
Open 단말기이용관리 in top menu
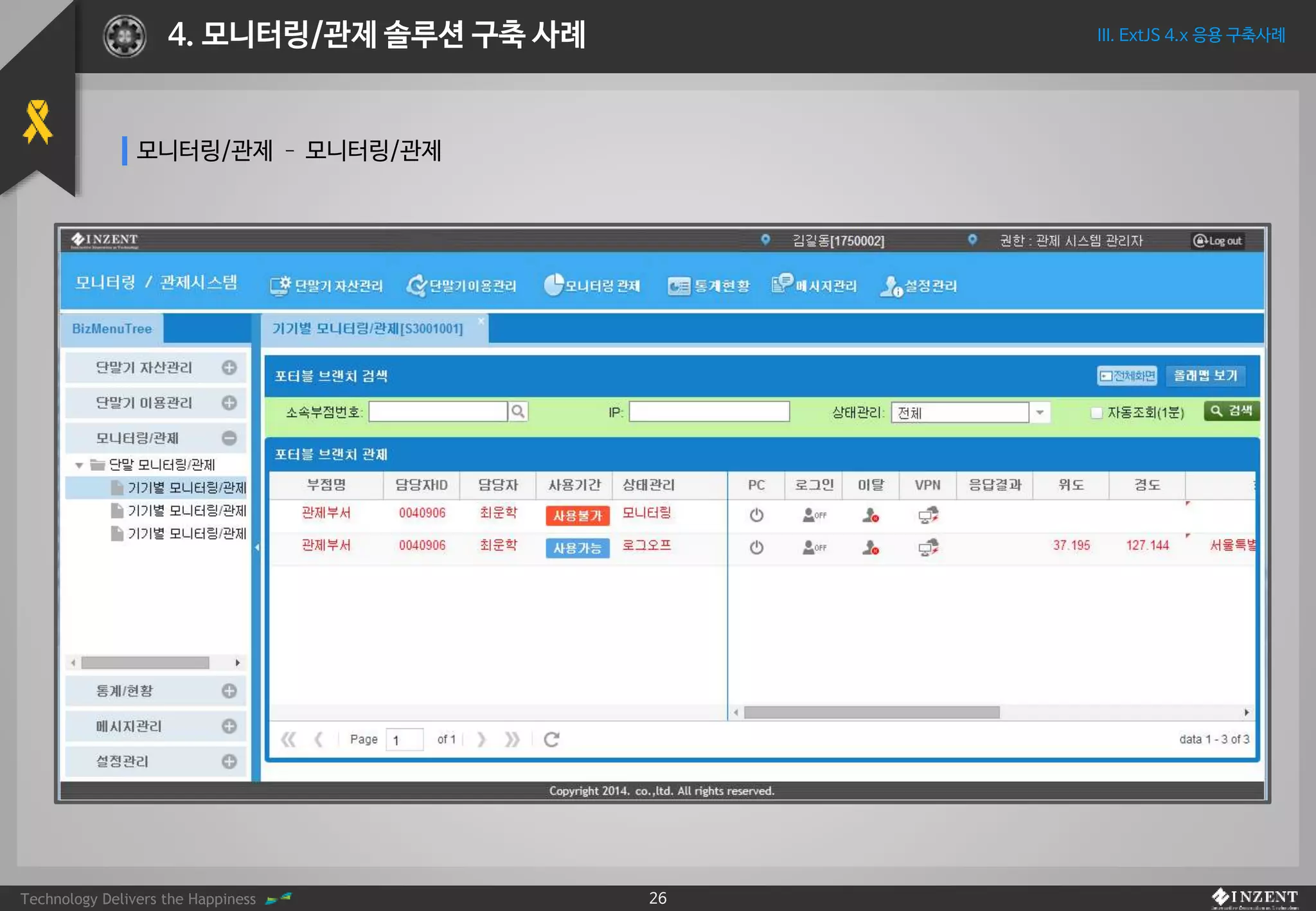461,286
